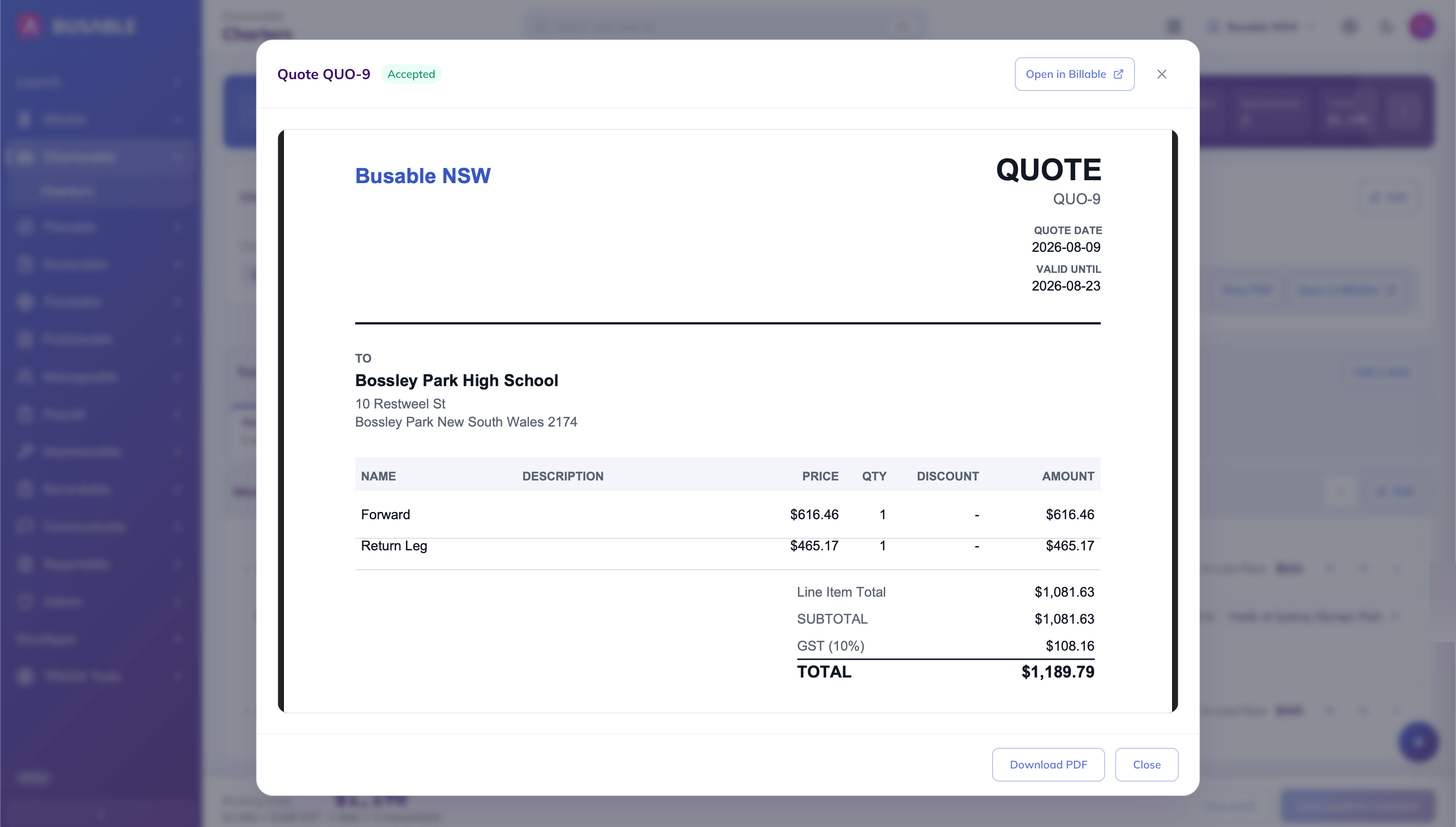Viewport: 1456px width, 827px height.
Task: Click the QTY column header
Action: click(874, 476)
